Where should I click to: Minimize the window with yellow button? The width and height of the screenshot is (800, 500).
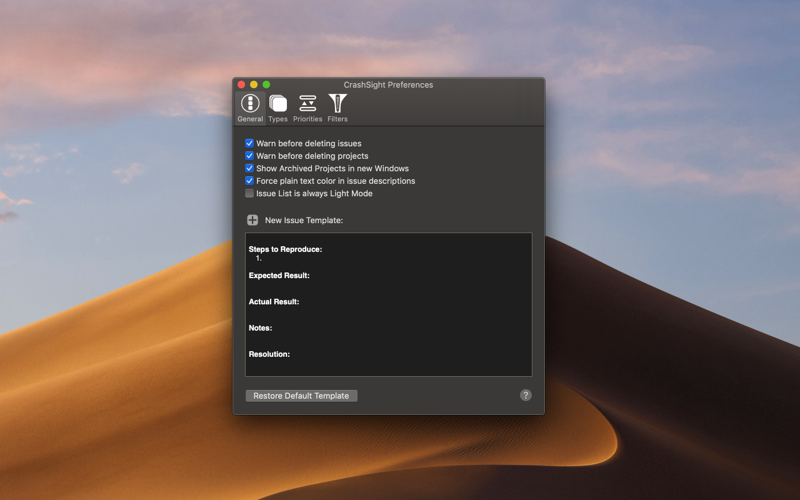pyautogui.click(x=254, y=85)
